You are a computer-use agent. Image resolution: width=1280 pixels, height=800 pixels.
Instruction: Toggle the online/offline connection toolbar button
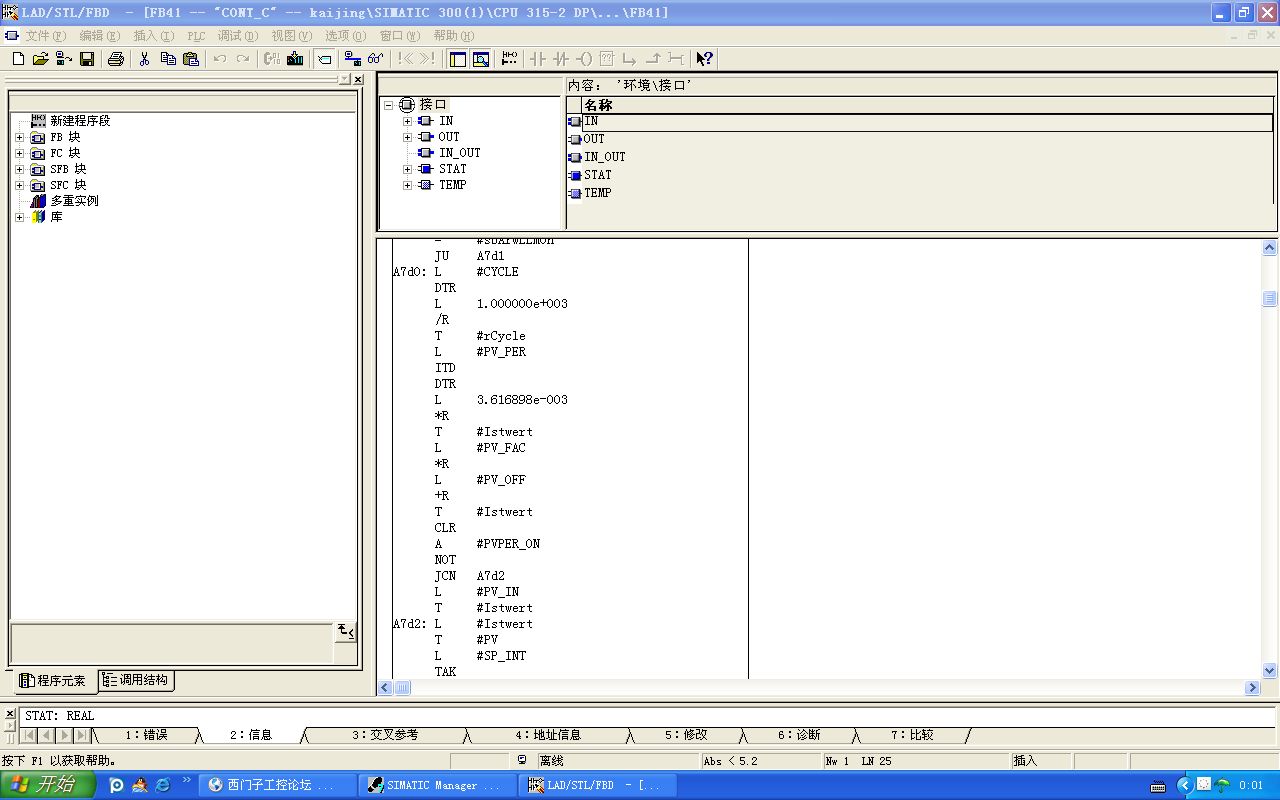tap(352, 59)
